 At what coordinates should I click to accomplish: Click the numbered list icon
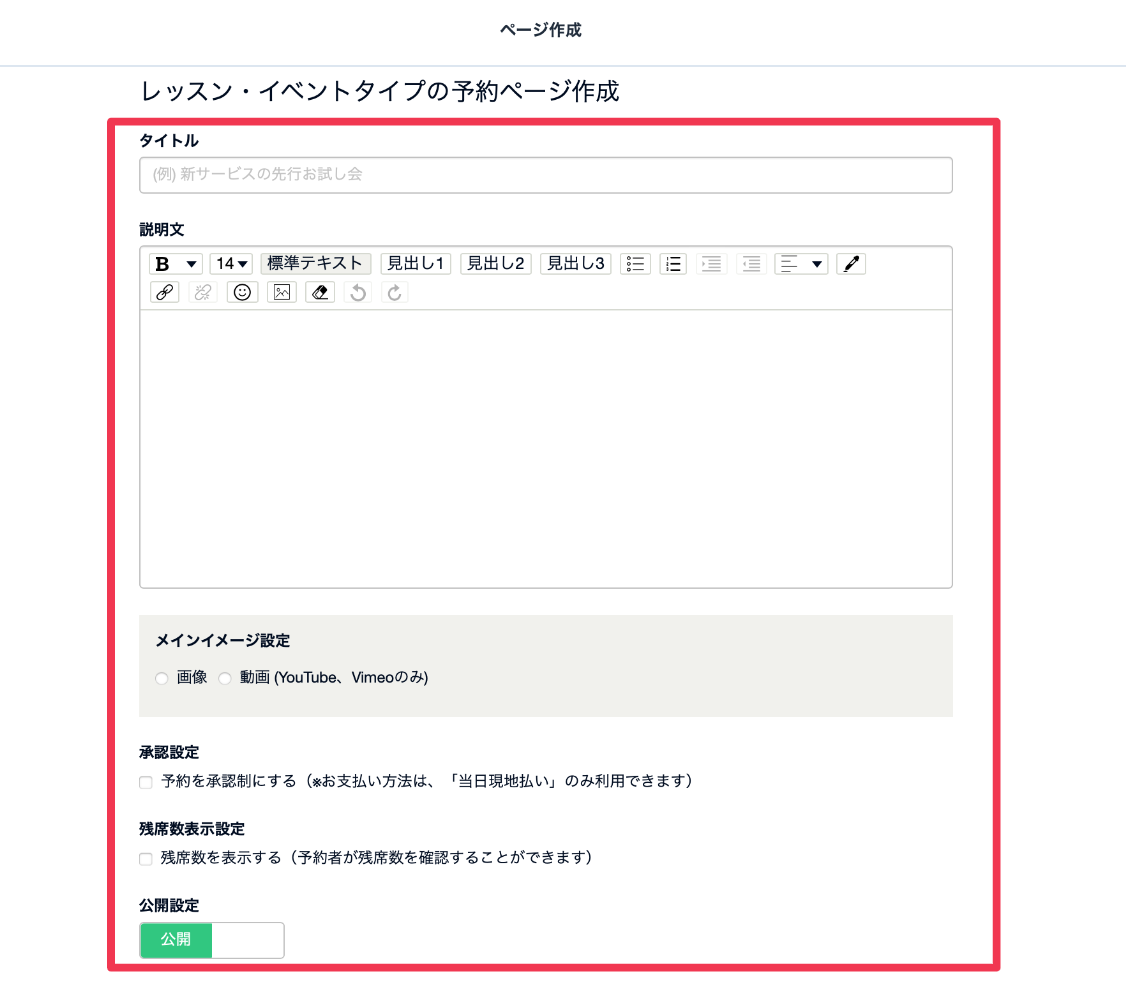click(x=673, y=264)
